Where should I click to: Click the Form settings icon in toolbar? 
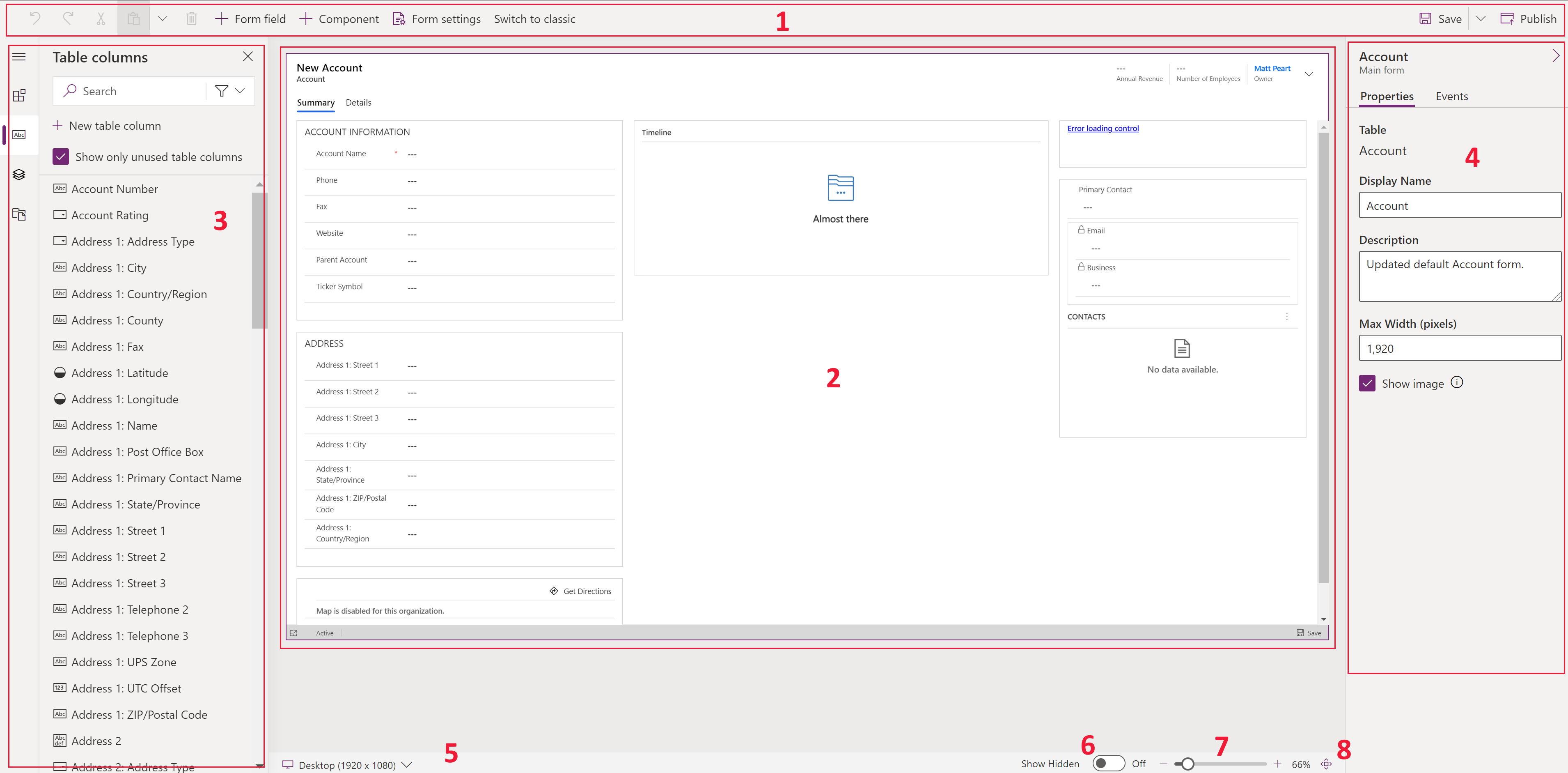[x=398, y=18]
